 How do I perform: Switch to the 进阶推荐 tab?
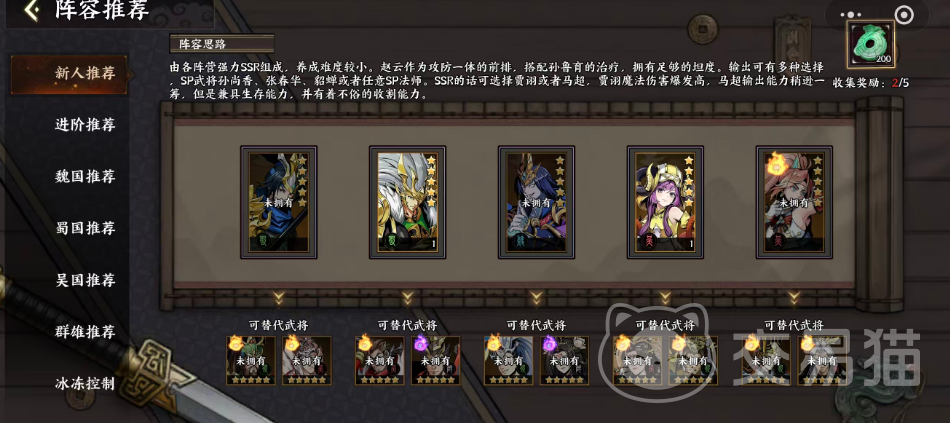pyautogui.click(x=85, y=125)
